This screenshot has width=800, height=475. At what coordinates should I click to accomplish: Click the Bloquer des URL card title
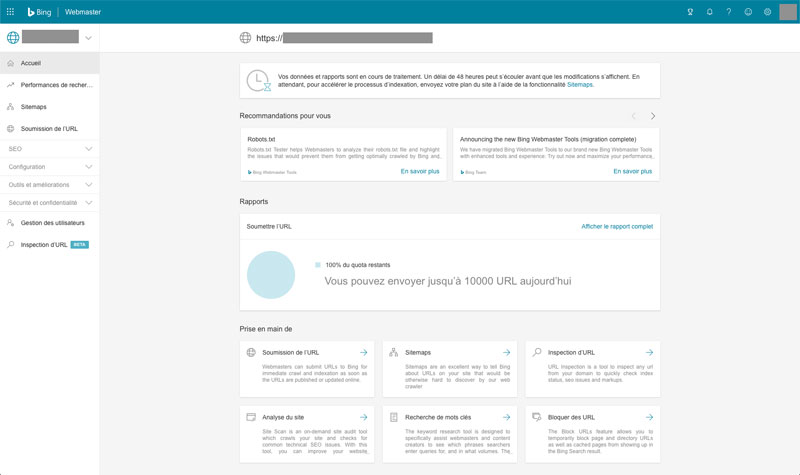tap(571, 417)
